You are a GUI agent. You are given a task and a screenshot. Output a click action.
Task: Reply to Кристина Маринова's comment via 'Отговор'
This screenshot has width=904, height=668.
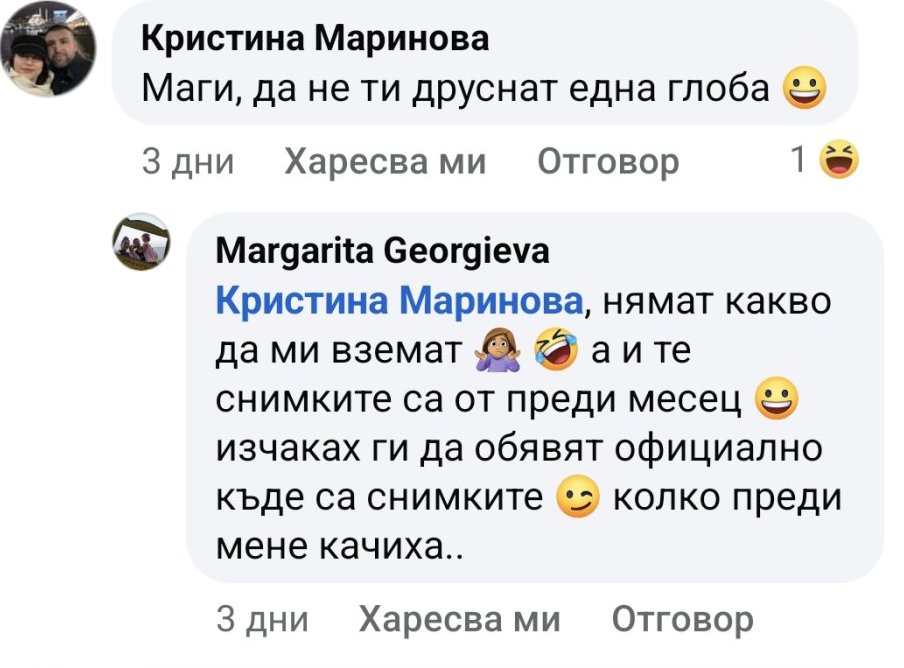[608, 160]
